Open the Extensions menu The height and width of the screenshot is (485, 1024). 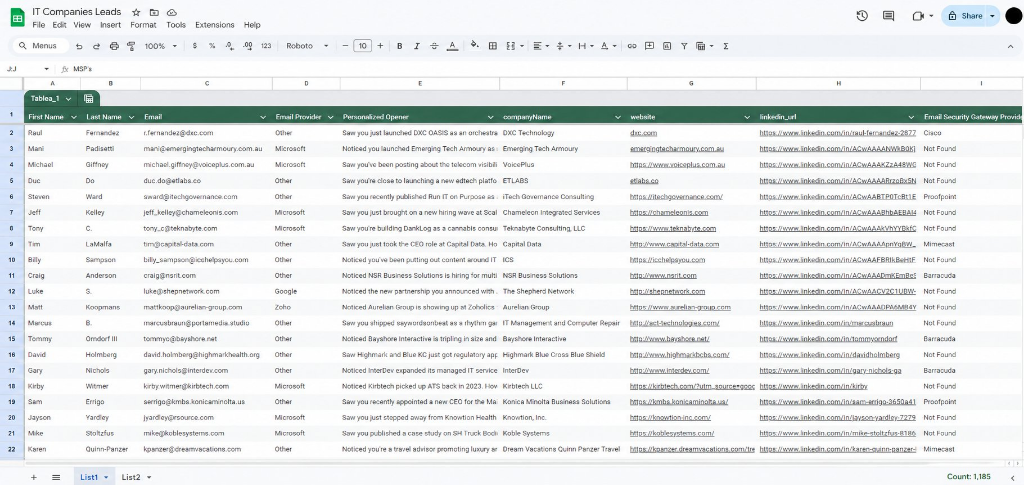click(x=214, y=25)
